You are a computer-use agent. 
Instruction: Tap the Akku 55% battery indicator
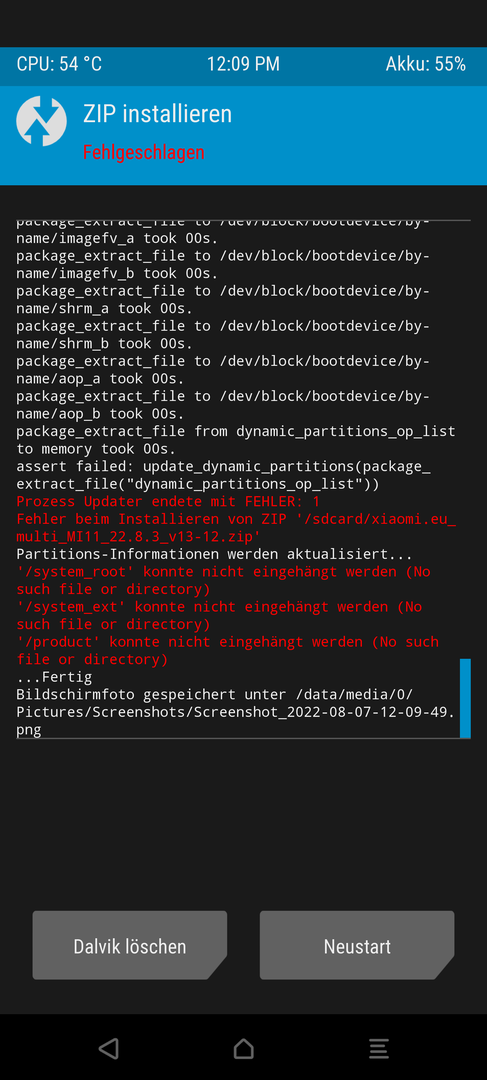(x=426, y=64)
